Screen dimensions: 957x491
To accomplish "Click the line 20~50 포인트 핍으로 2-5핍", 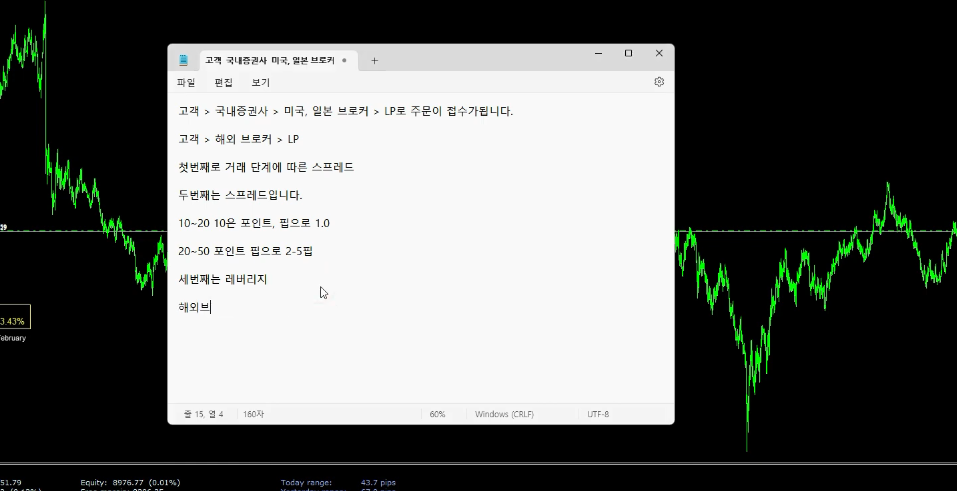I will tap(245, 251).
